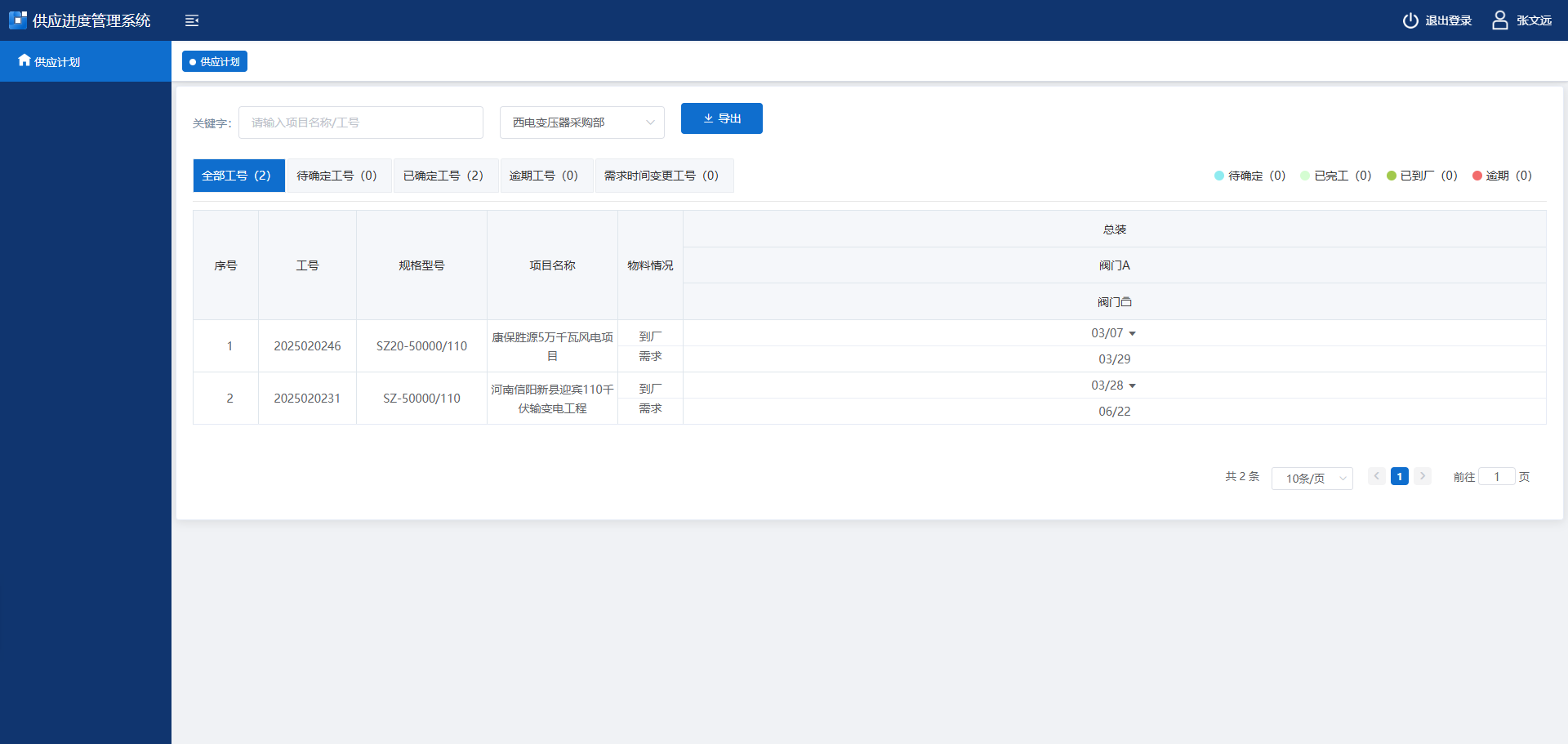Click the 逾期 red status dot
Screen dimensions: 1568x744
1477,176
